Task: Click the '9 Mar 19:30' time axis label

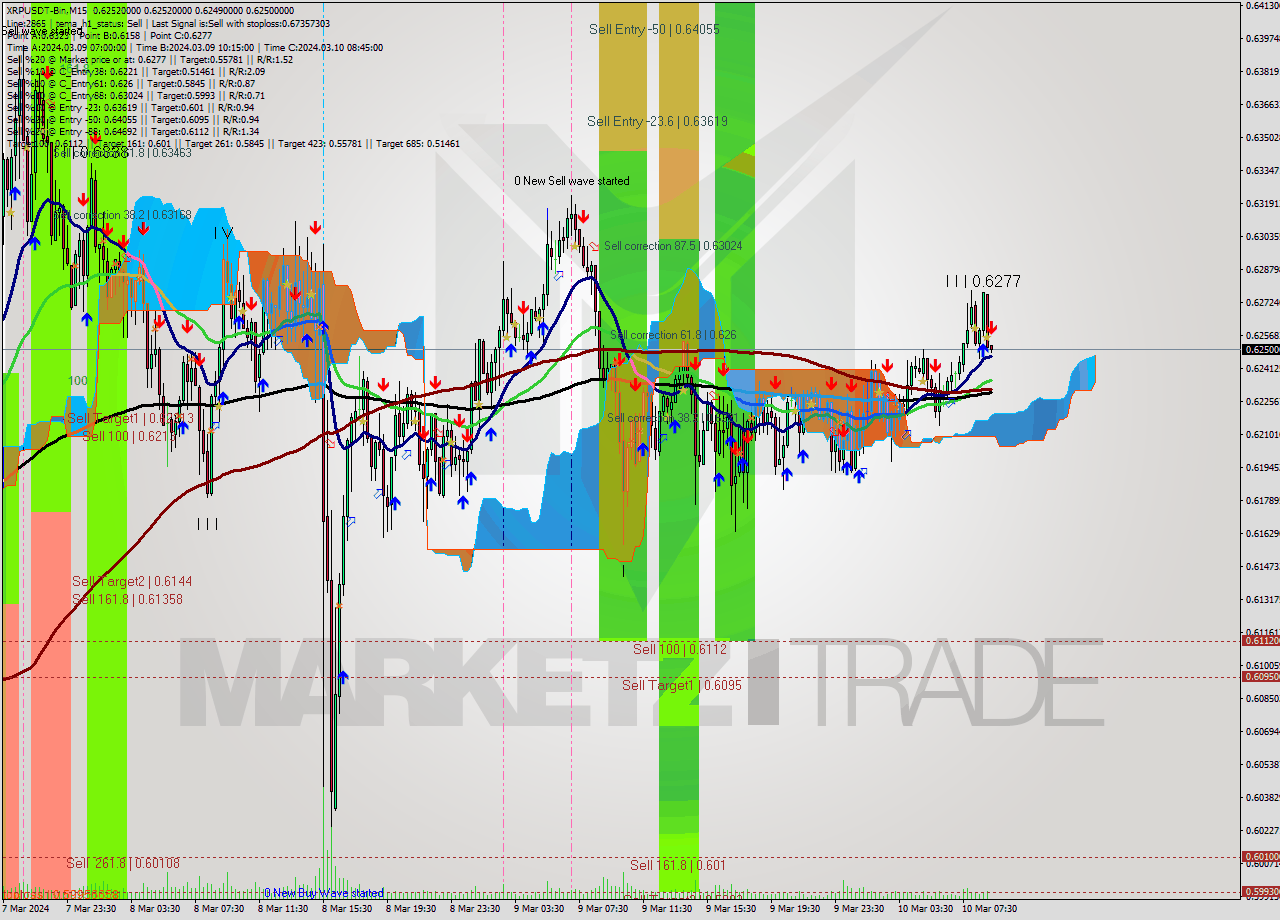Action: 795,909
